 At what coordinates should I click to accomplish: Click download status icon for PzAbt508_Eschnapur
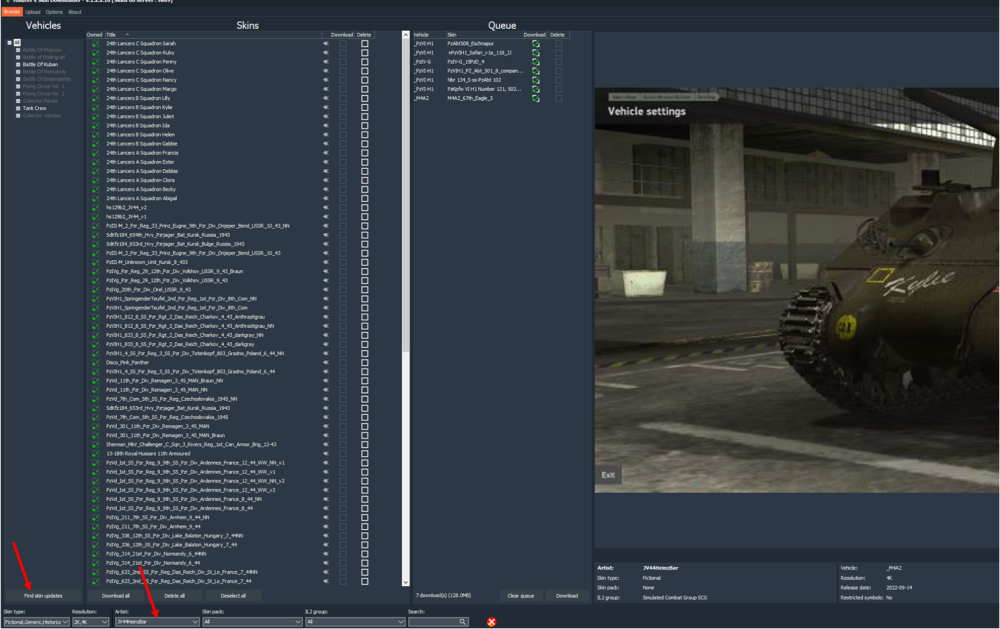(536, 44)
